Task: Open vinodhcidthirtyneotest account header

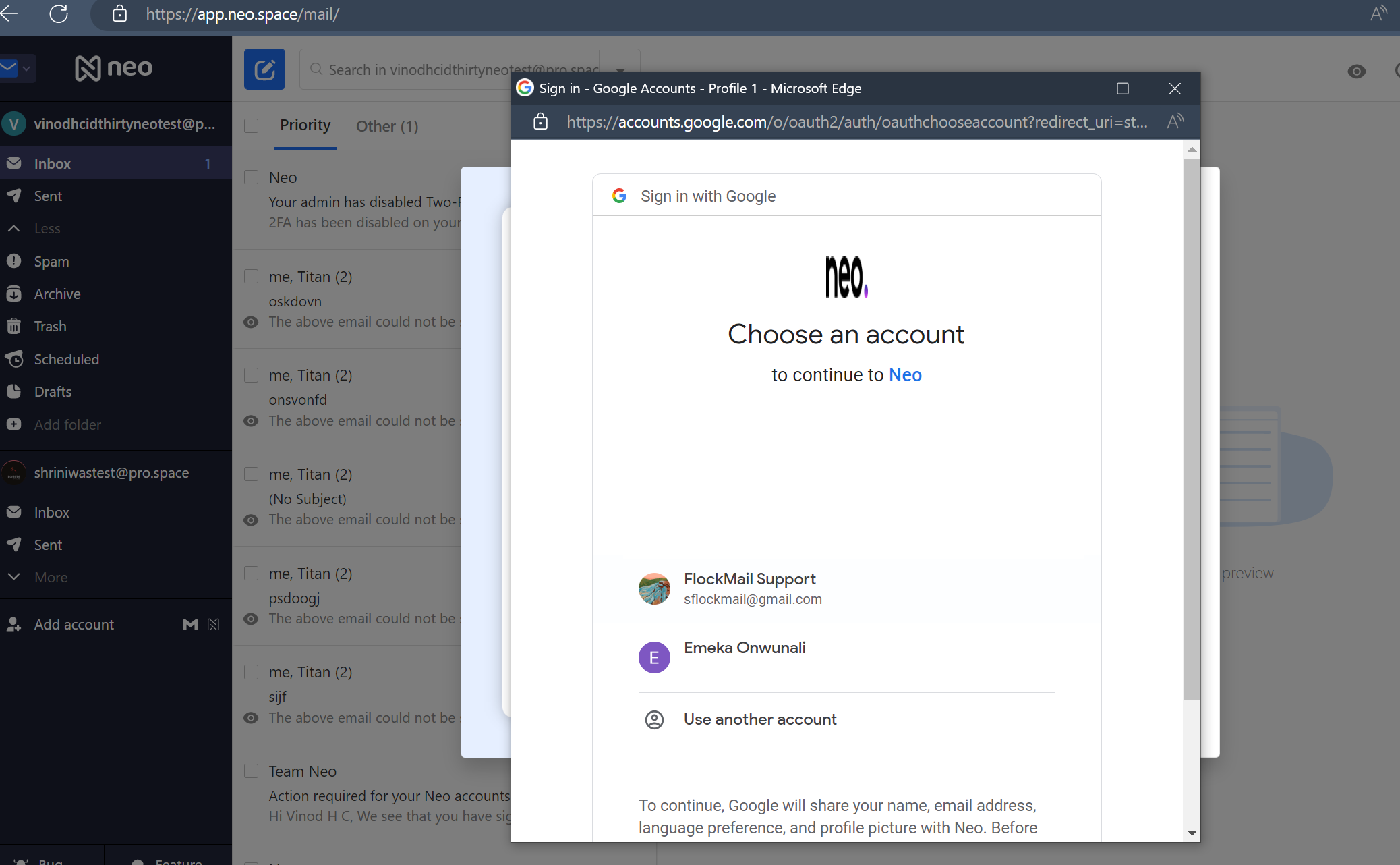Action: click(116, 123)
